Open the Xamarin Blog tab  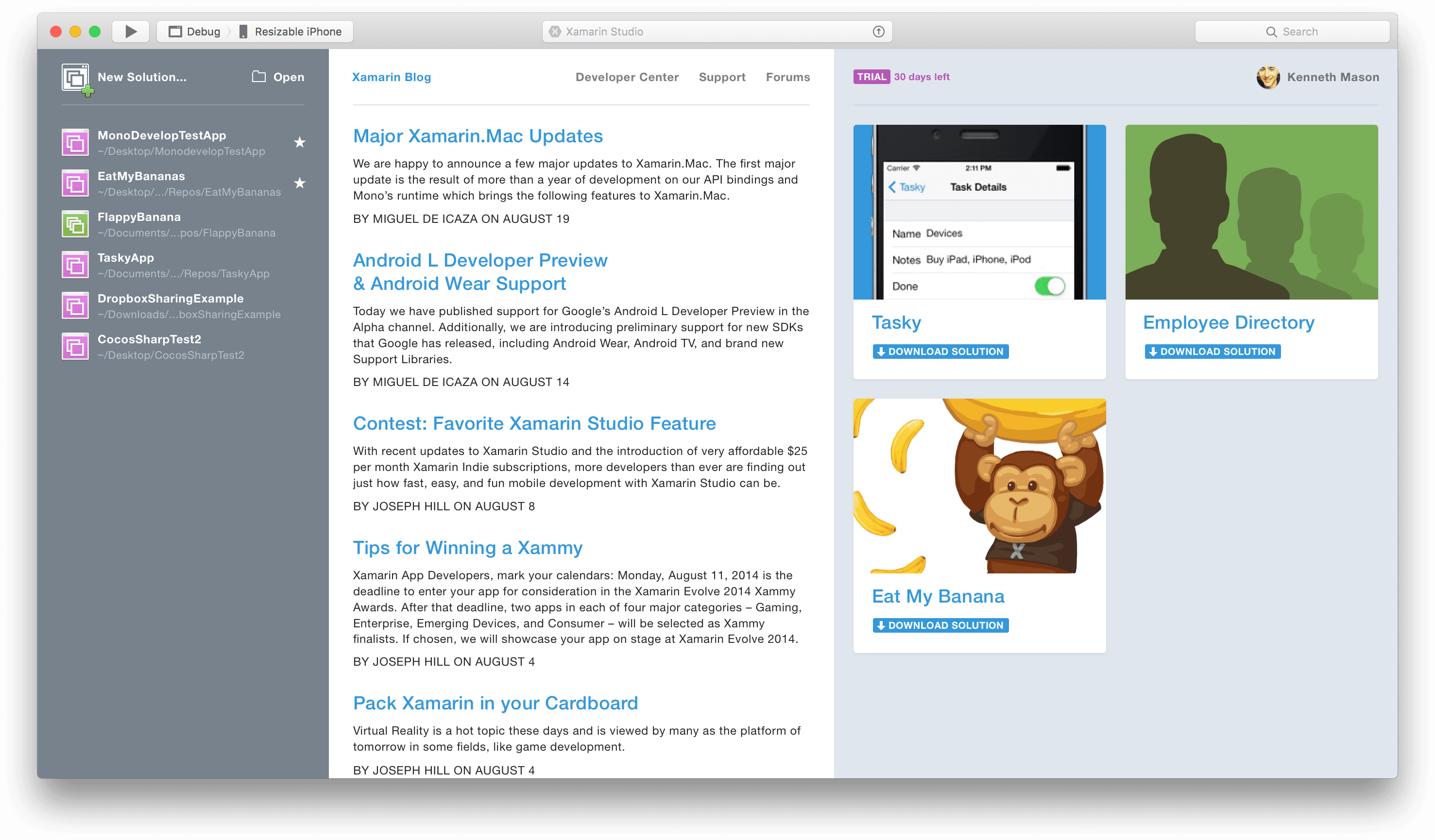coord(390,77)
